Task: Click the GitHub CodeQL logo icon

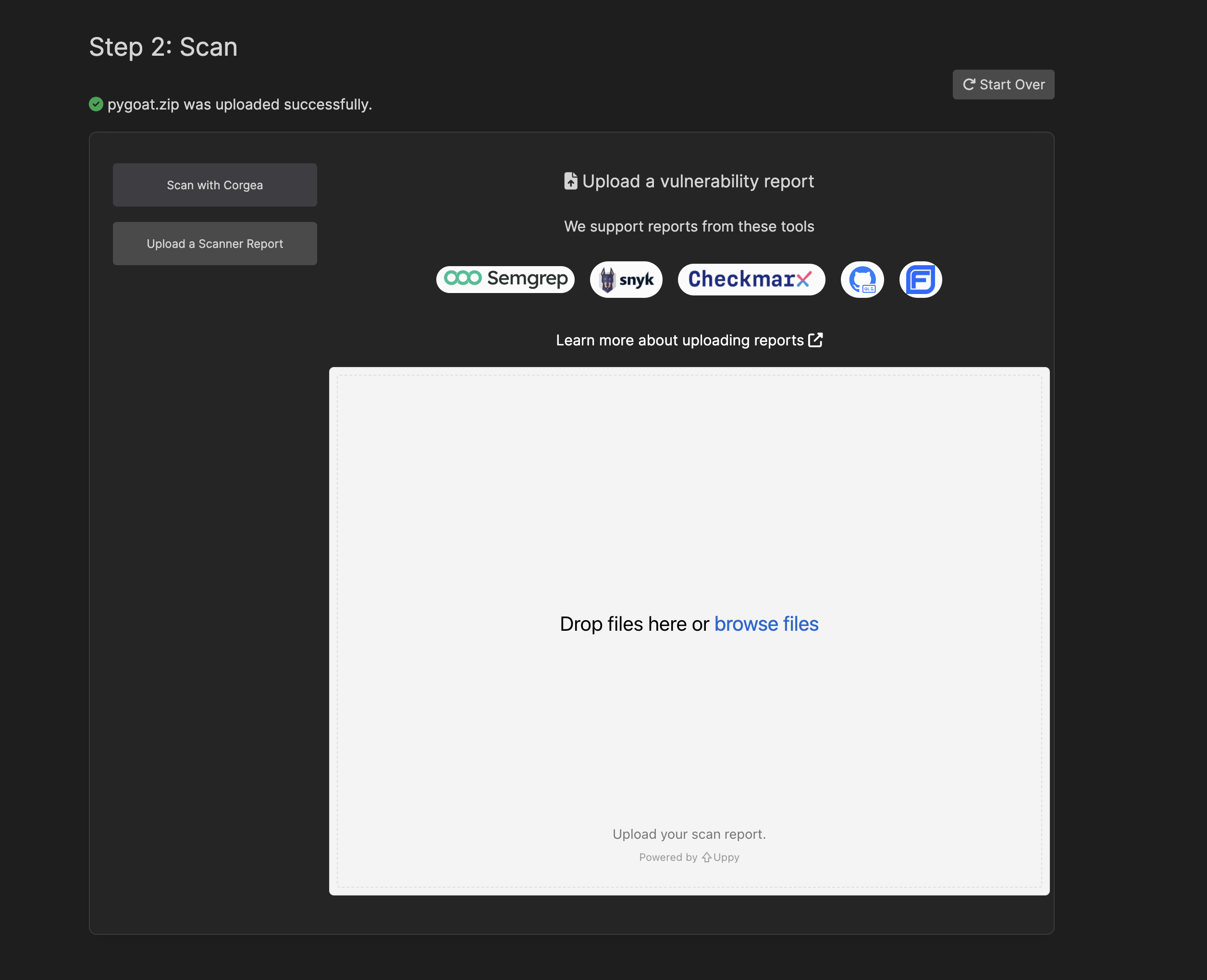Action: pos(862,280)
